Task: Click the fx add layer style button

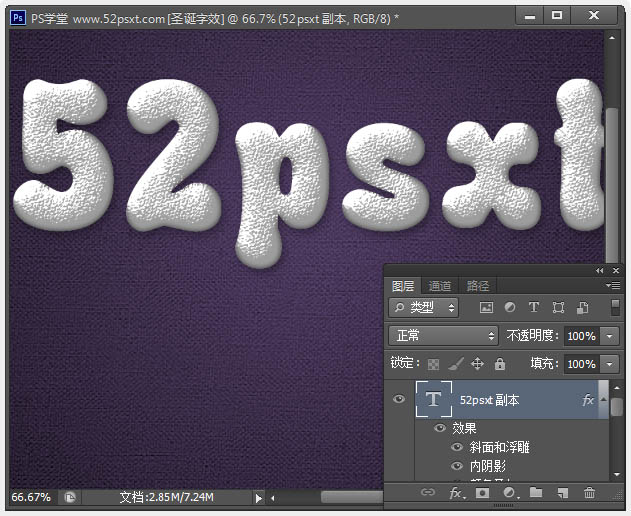Action: click(455, 493)
